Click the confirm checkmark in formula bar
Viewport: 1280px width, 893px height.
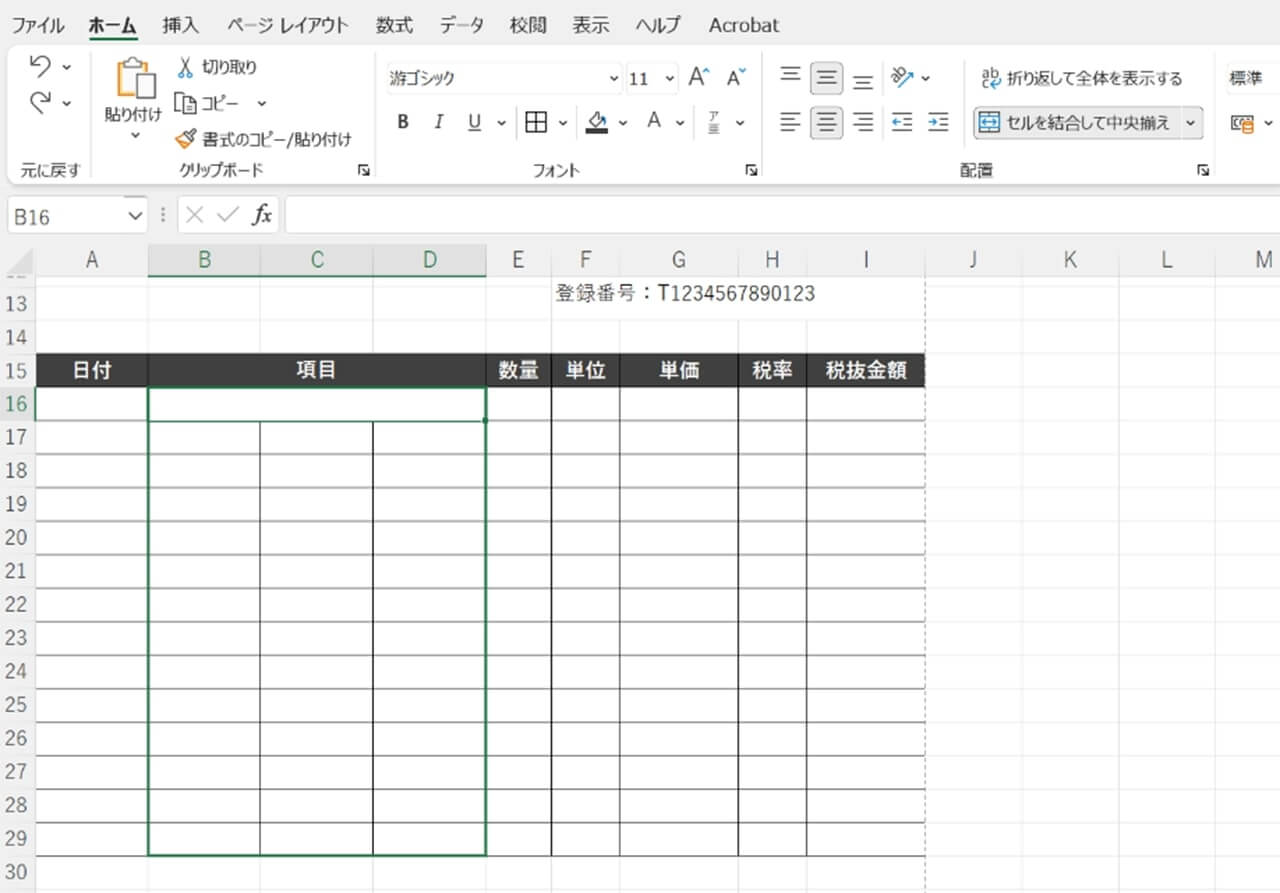[x=228, y=215]
